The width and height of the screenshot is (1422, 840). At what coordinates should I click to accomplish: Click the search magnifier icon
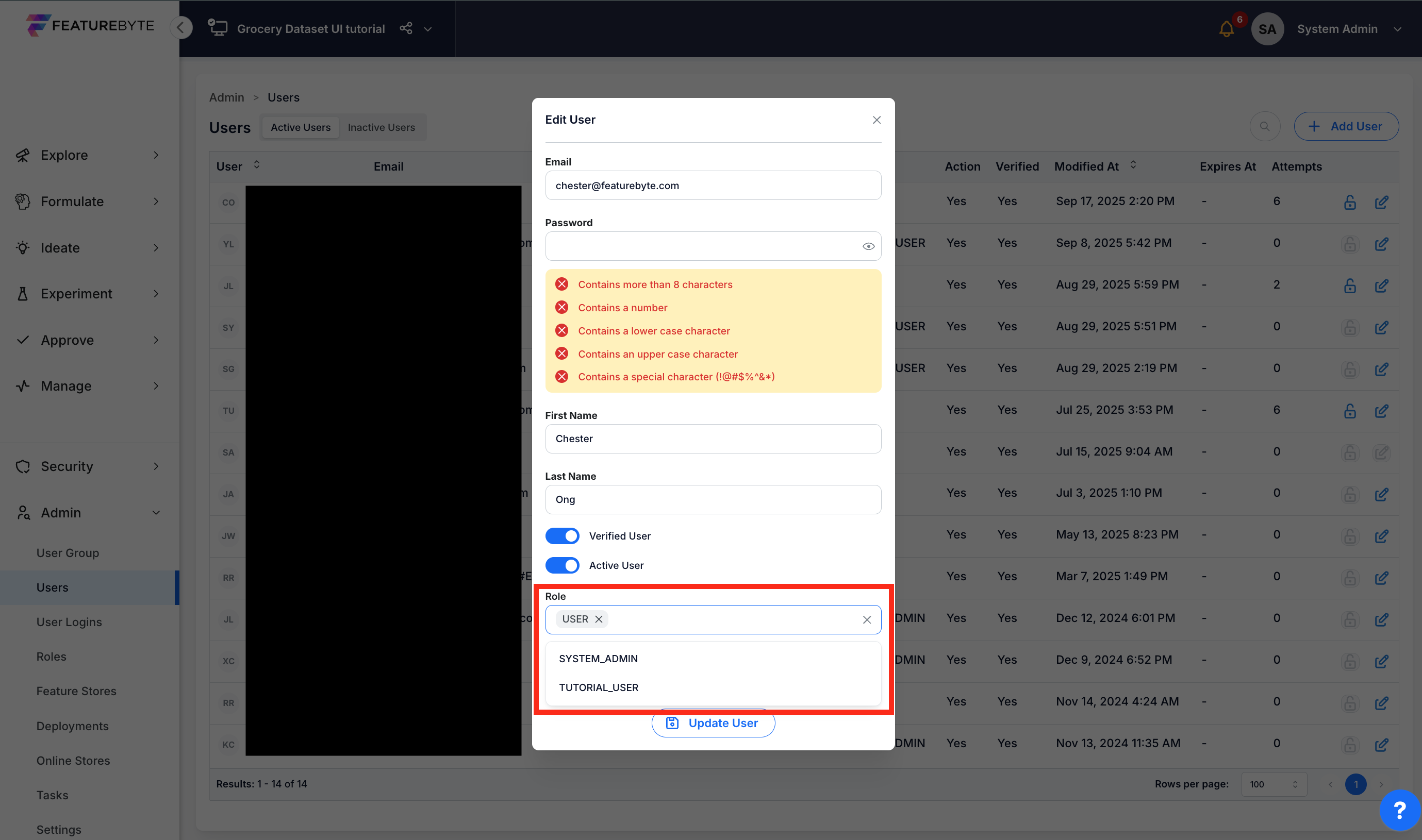pyautogui.click(x=1264, y=126)
